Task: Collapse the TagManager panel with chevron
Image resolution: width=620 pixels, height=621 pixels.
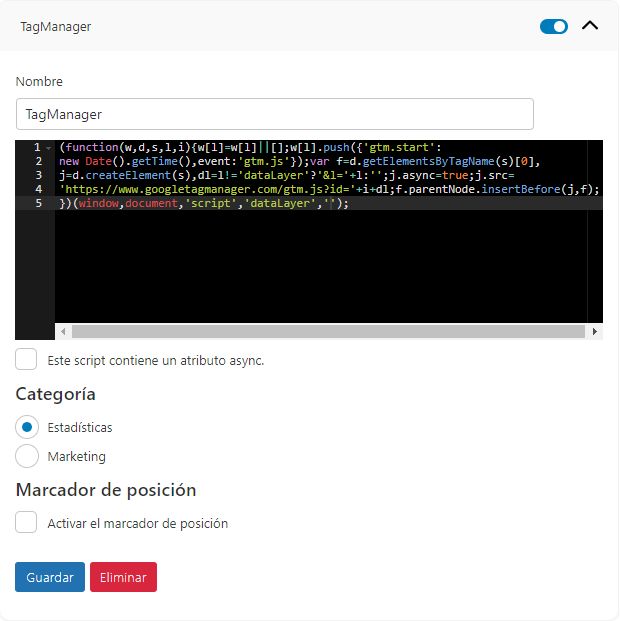Action: pyautogui.click(x=589, y=26)
